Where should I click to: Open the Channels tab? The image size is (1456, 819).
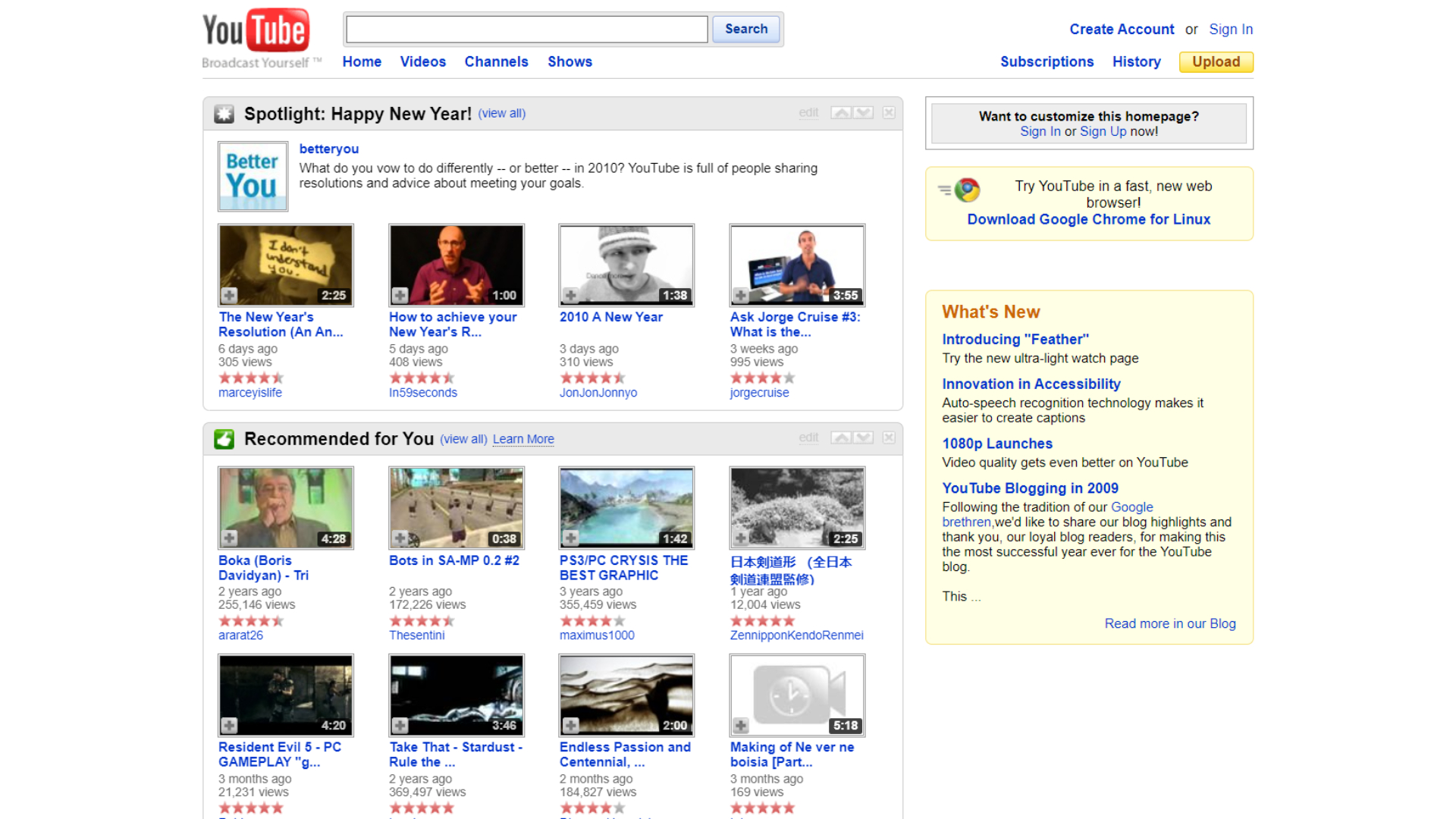coord(496,61)
